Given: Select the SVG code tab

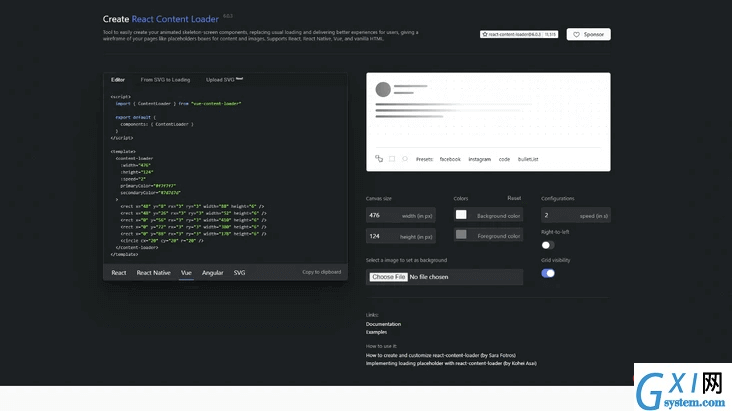Looking at the screenshot, I should (239, 273).
